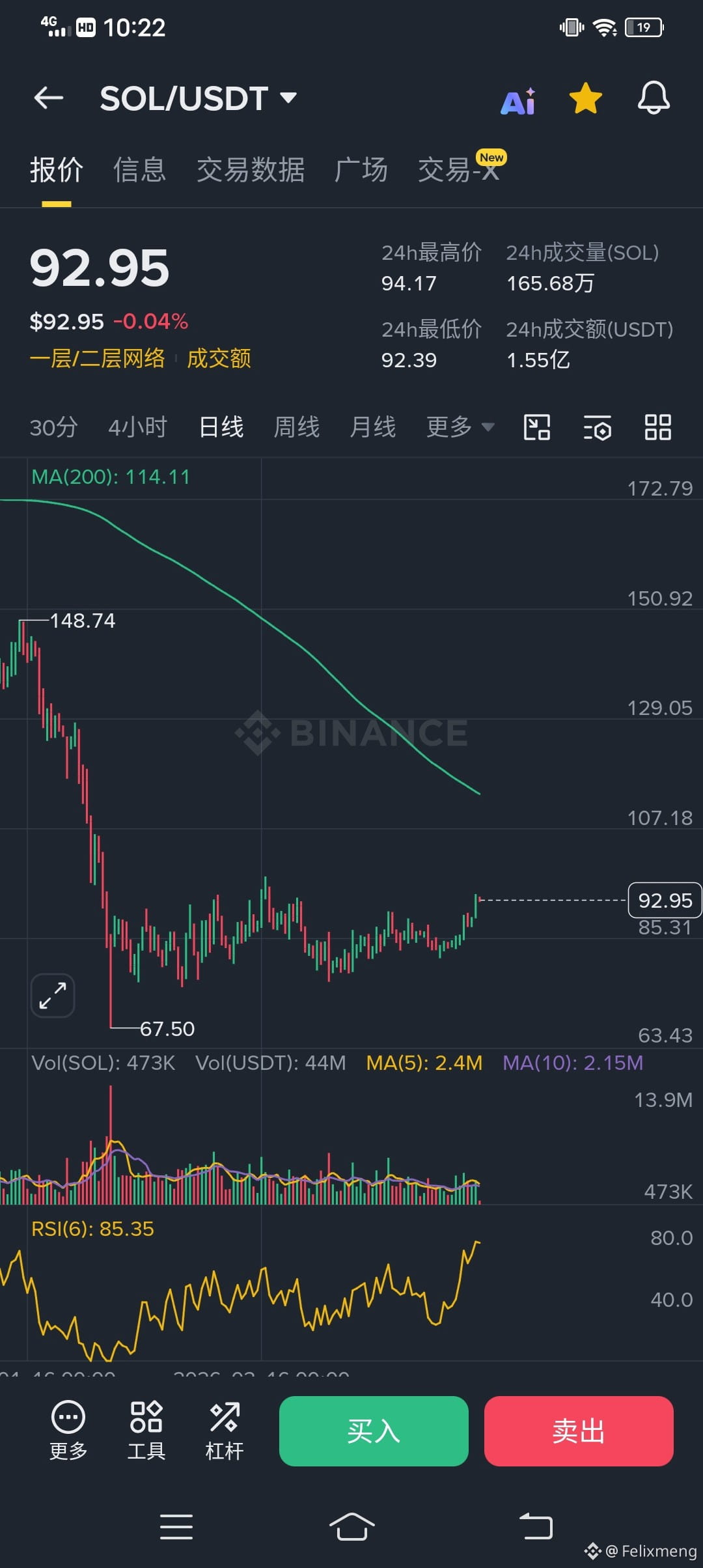
Task: Tap the 一层/二层网络 tag link
Action: pos(98,359)
